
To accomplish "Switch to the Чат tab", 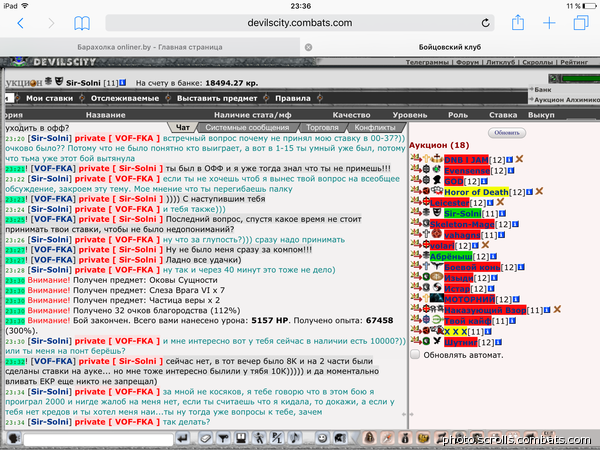I will pyautogui.click(x=183, y=127).
